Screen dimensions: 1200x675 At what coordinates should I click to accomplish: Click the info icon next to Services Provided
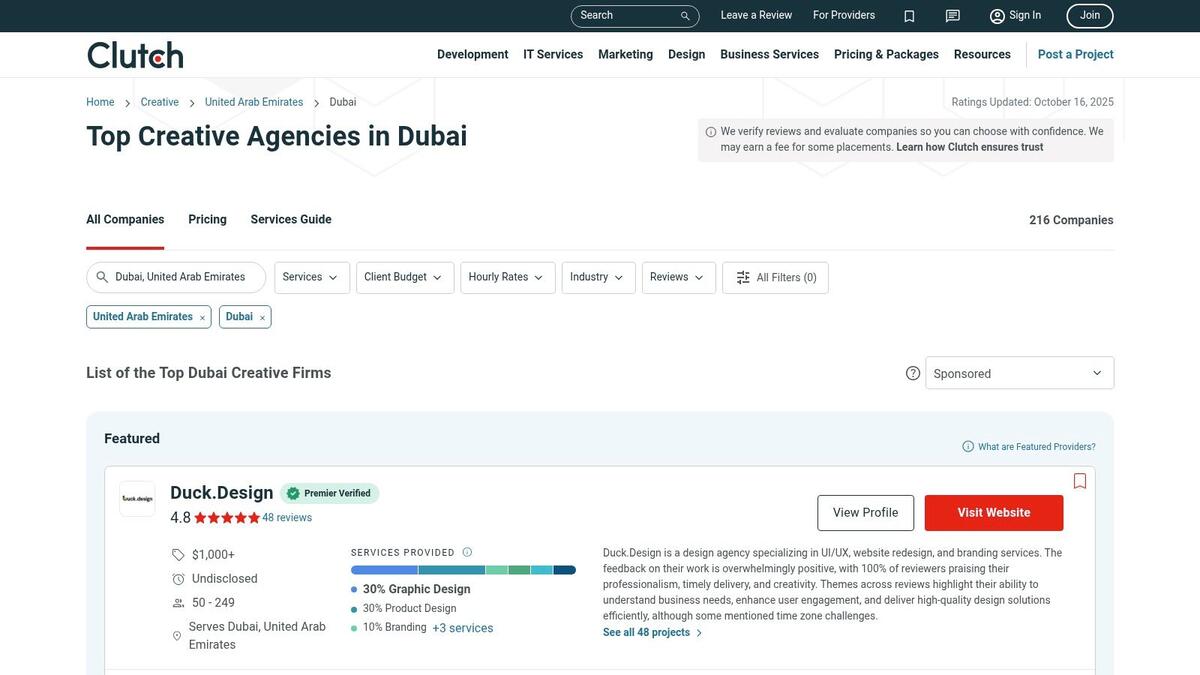coord(467,552)
